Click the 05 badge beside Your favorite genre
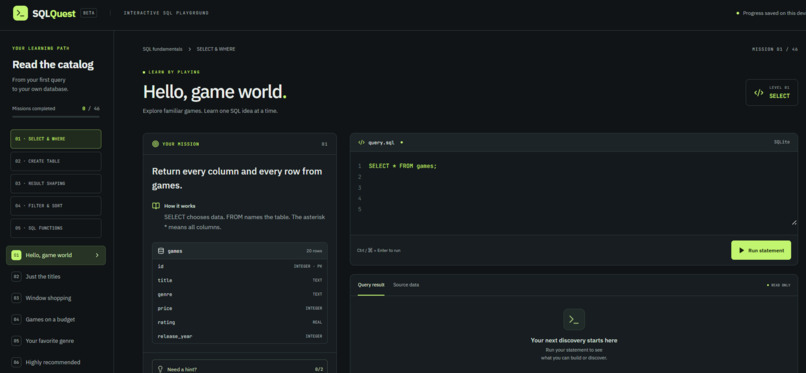 coord(16,341)
